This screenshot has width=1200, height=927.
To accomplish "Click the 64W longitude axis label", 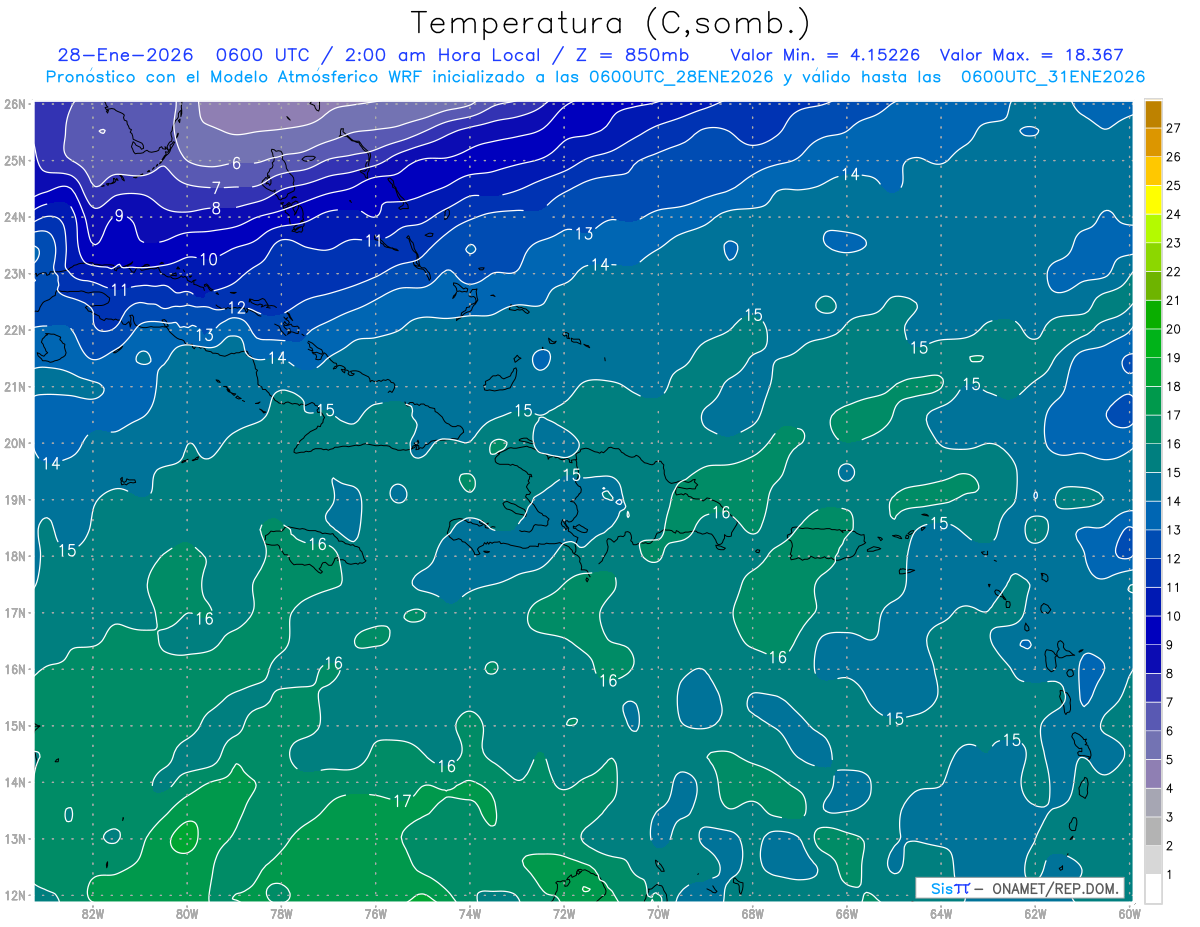I will click(941, 912).
